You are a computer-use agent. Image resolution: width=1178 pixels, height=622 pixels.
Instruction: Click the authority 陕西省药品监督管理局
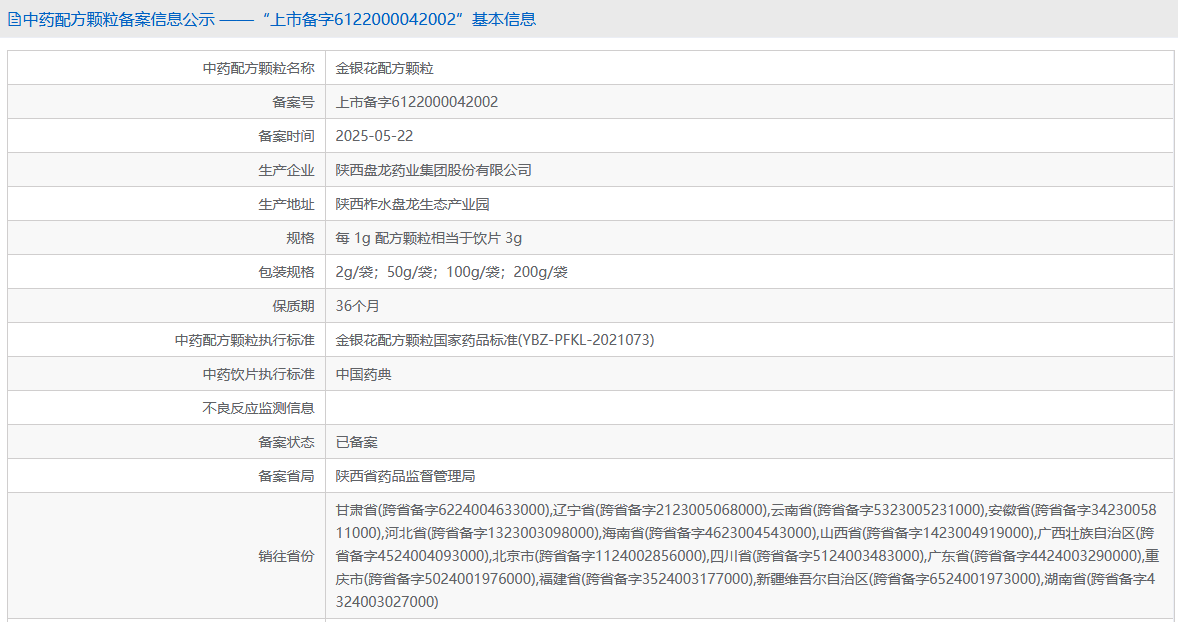[405, 476]
